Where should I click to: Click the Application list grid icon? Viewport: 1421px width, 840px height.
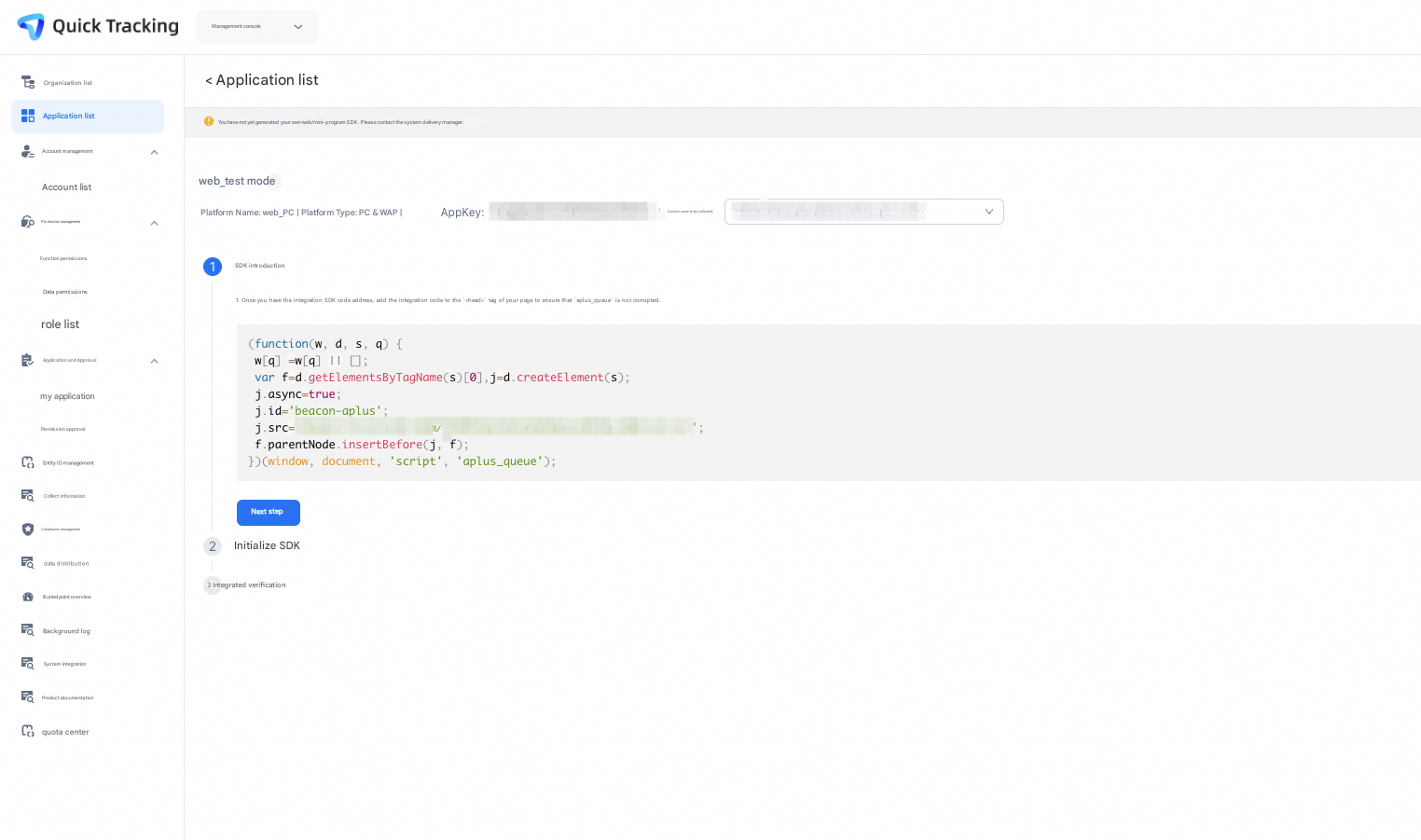28,116
